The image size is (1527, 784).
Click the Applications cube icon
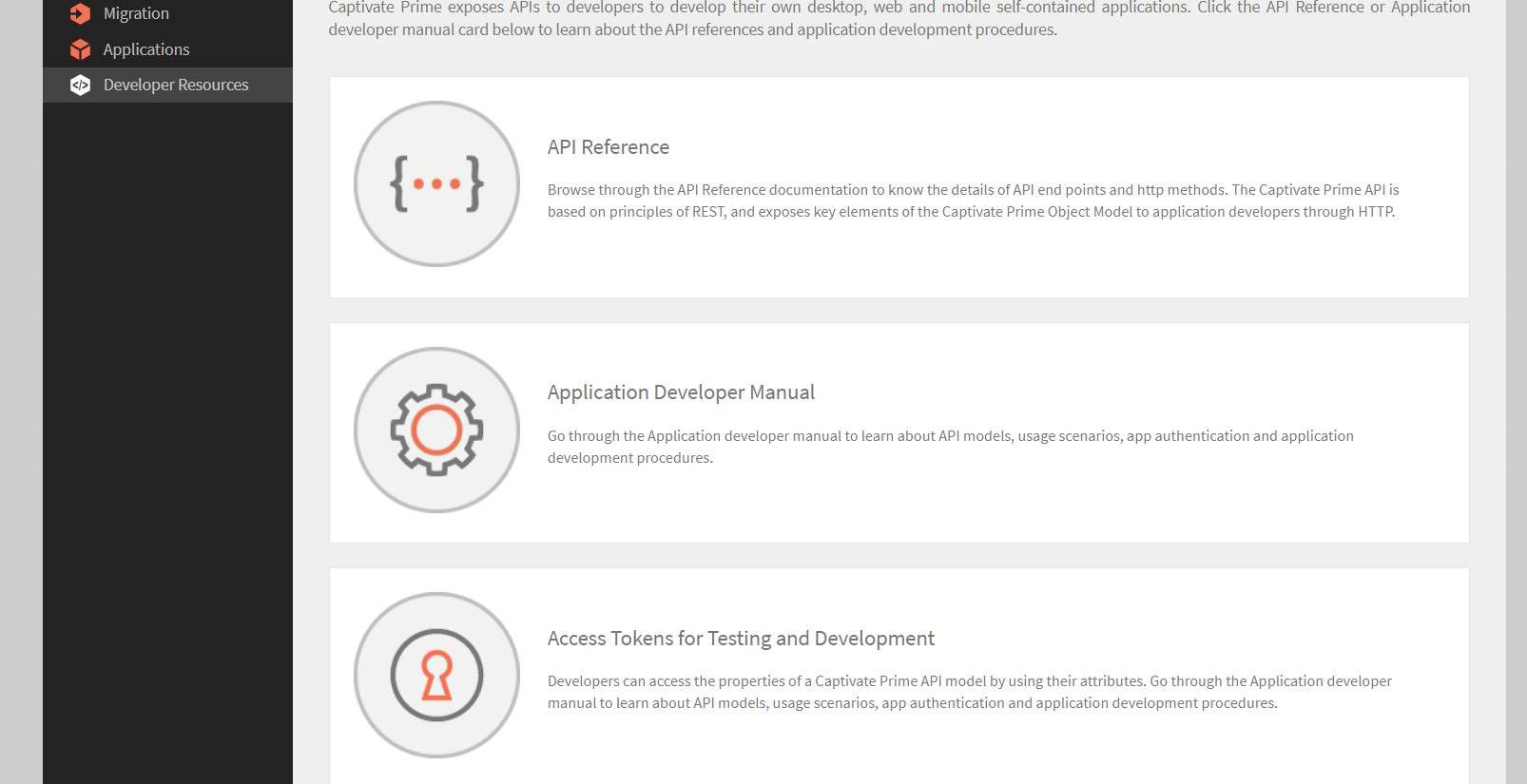tap(80, 49)
